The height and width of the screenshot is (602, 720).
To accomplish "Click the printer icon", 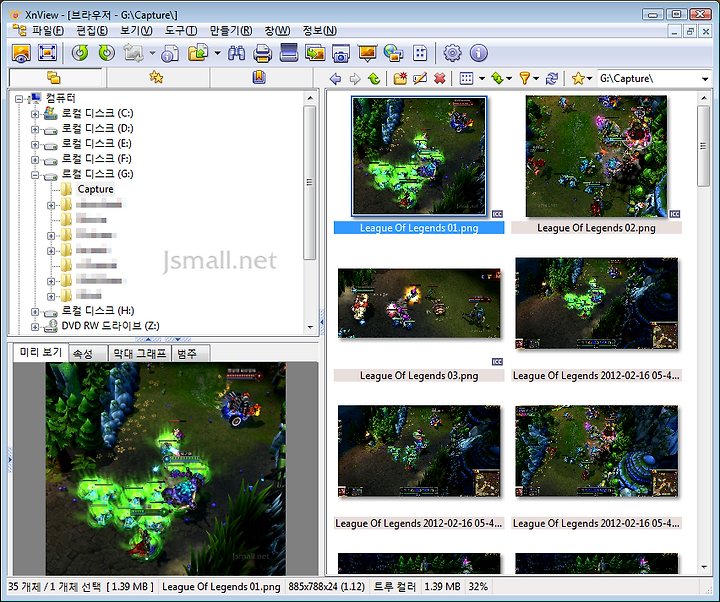I will click(262, 53).
